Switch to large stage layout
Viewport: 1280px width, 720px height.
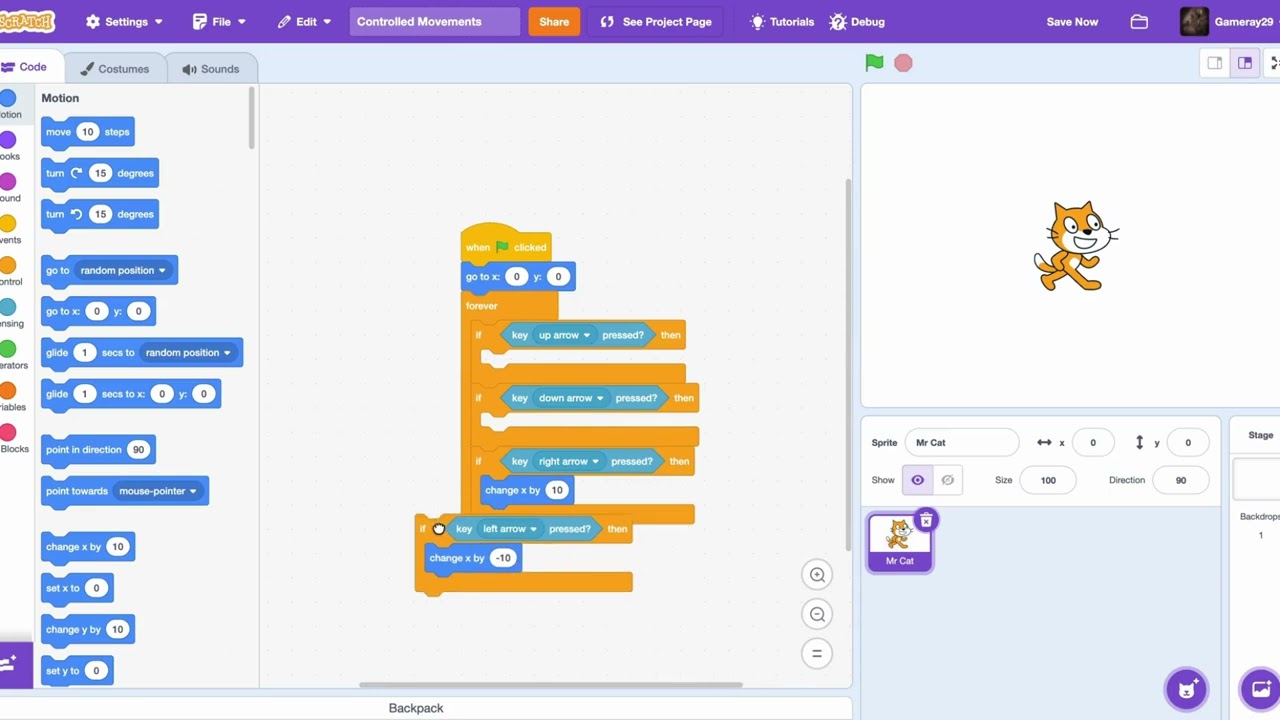pos(1245,63)
